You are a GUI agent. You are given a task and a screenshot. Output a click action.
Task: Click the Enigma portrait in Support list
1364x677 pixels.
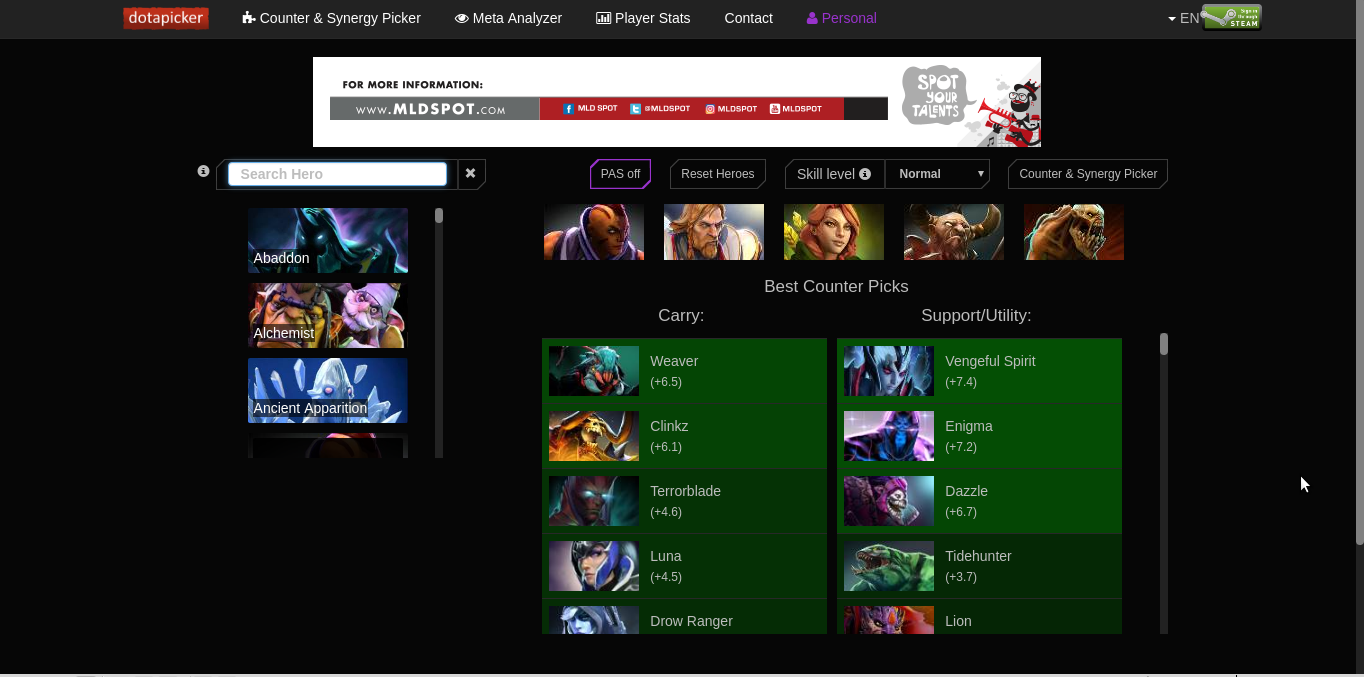[x=889, y=436]
